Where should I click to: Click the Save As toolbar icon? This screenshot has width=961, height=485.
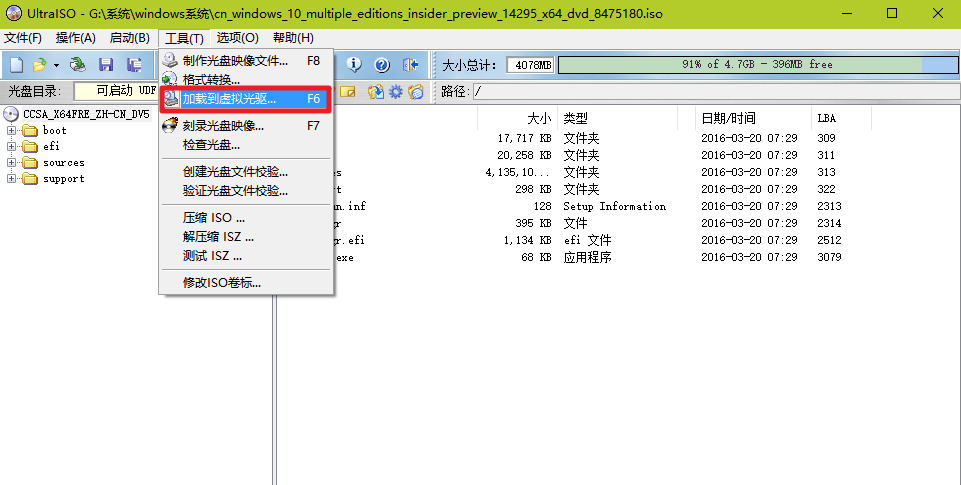tap(134, 65)
